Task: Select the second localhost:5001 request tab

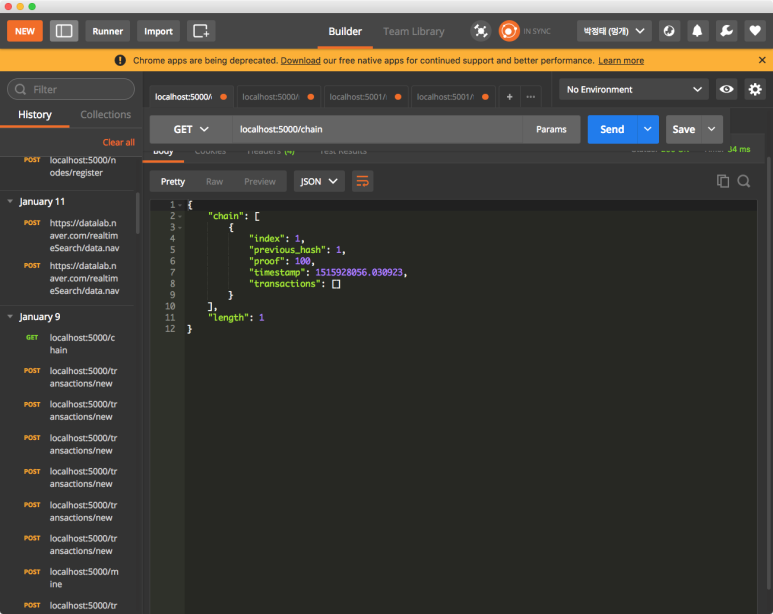Action: (453, 97)
